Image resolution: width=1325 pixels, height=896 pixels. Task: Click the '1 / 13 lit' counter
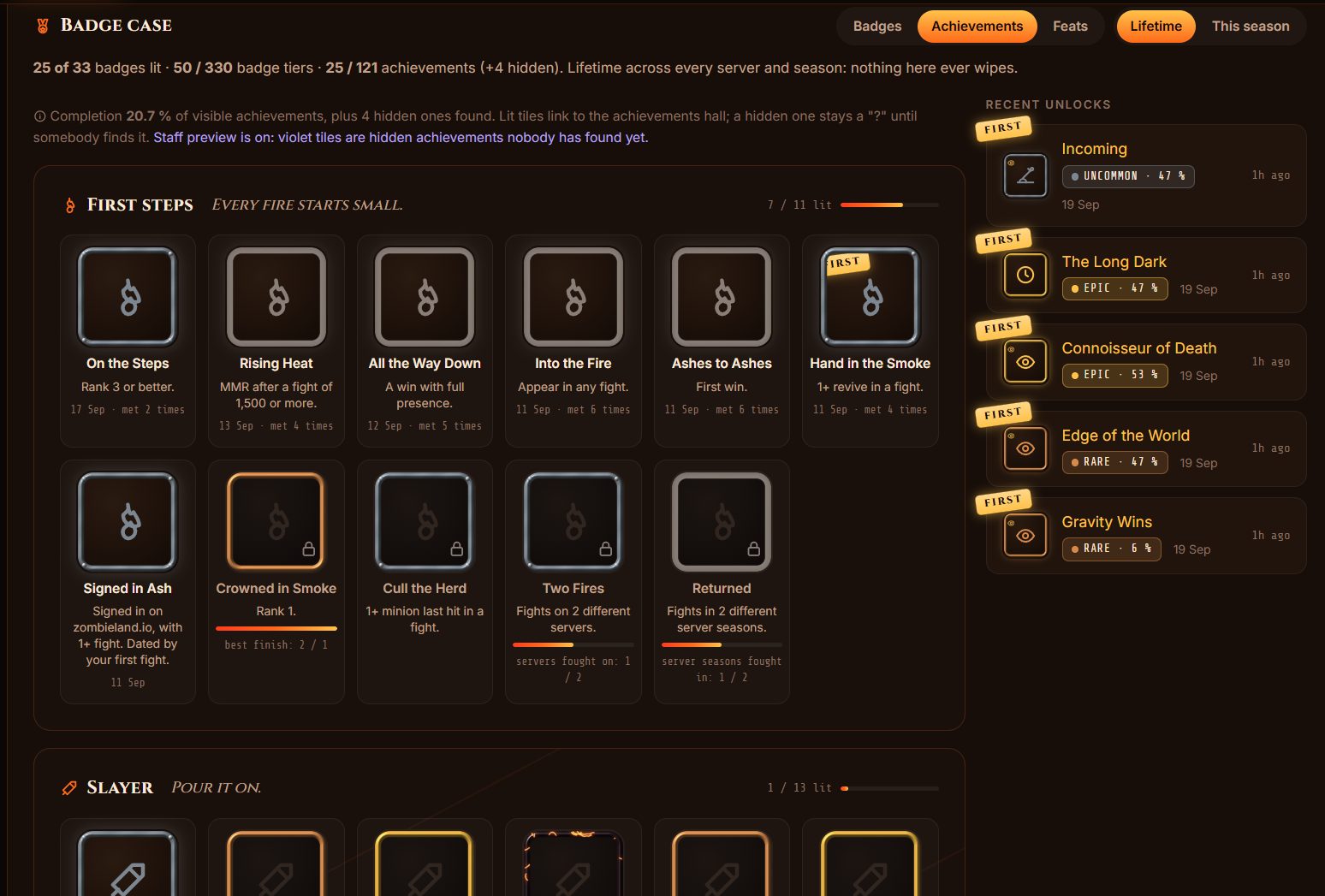(x=799, y=788)
